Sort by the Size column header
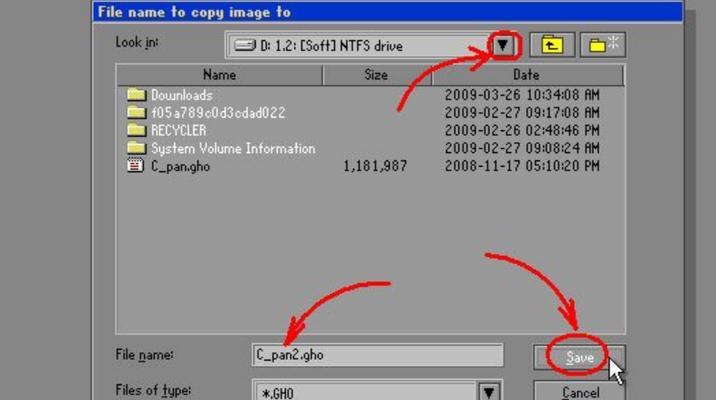 (376, 75)
